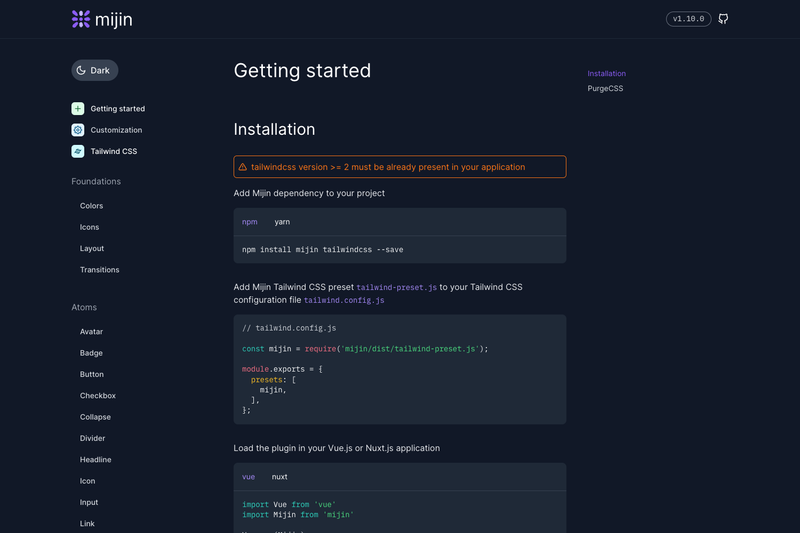Screen dimensions: 800x533
Task: Open the Tailwind CSS page link
Action: pos(114,151)
